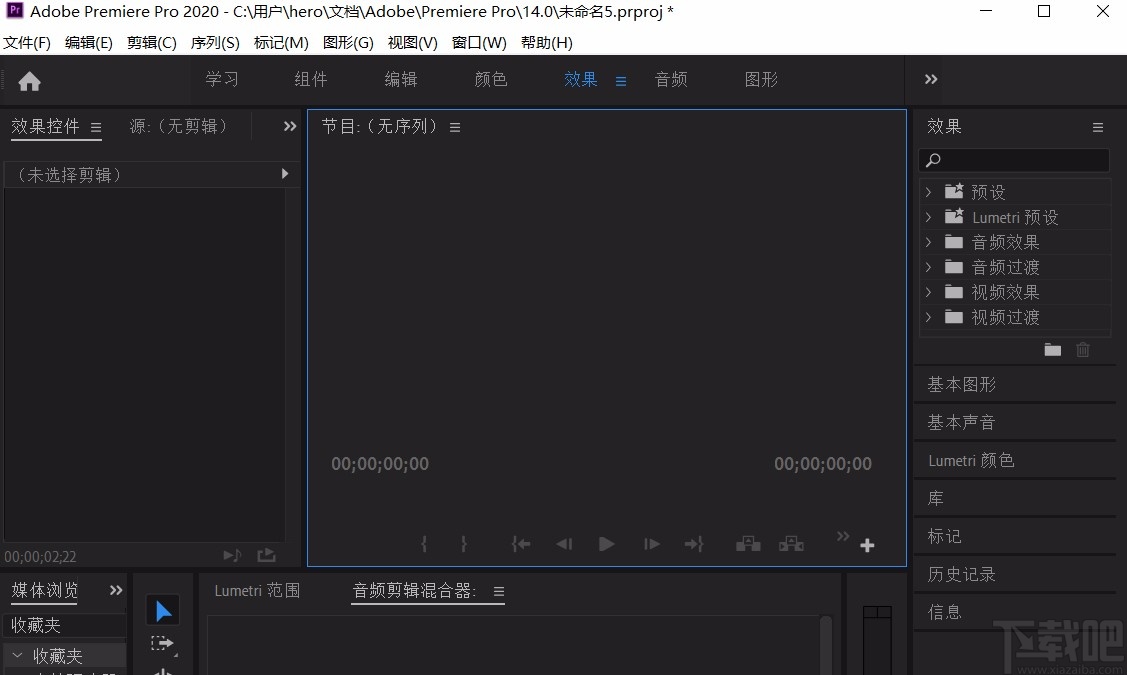Open transport overflow chevrons in Program monitor

(843, 536)
